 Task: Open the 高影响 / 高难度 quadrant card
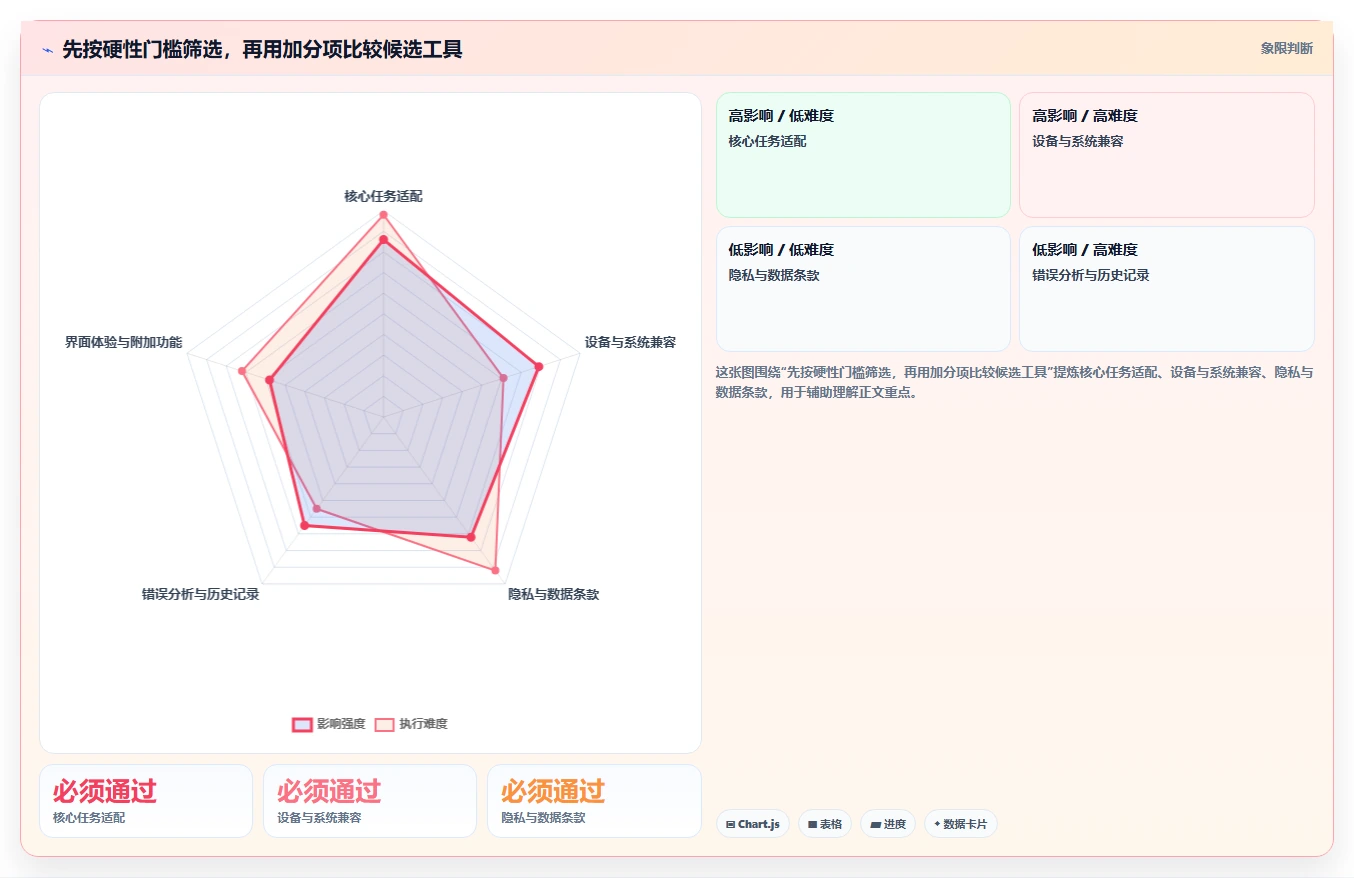tap(1167, 155)
